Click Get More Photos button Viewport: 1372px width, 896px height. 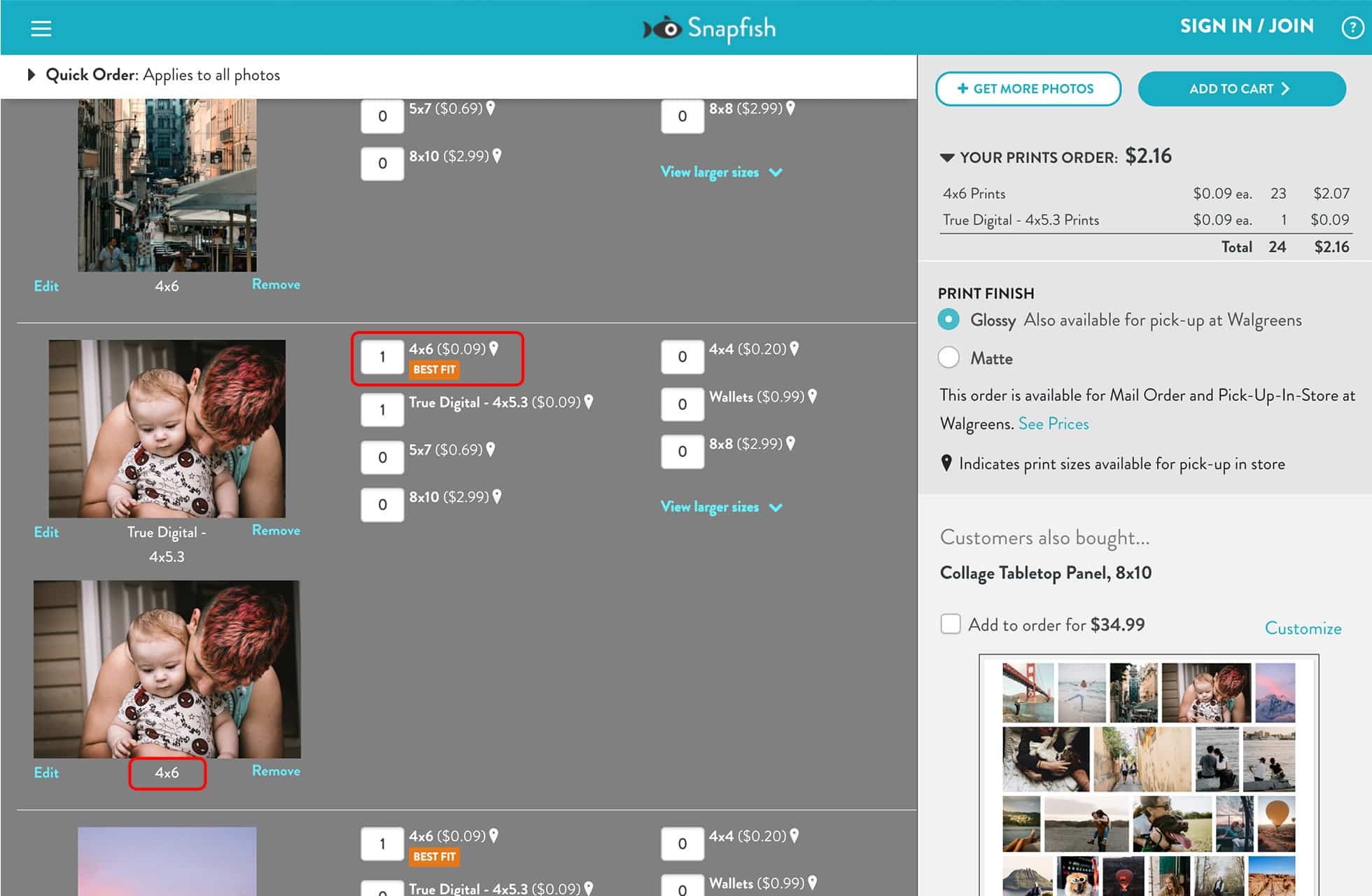(x=1027, y=89)
